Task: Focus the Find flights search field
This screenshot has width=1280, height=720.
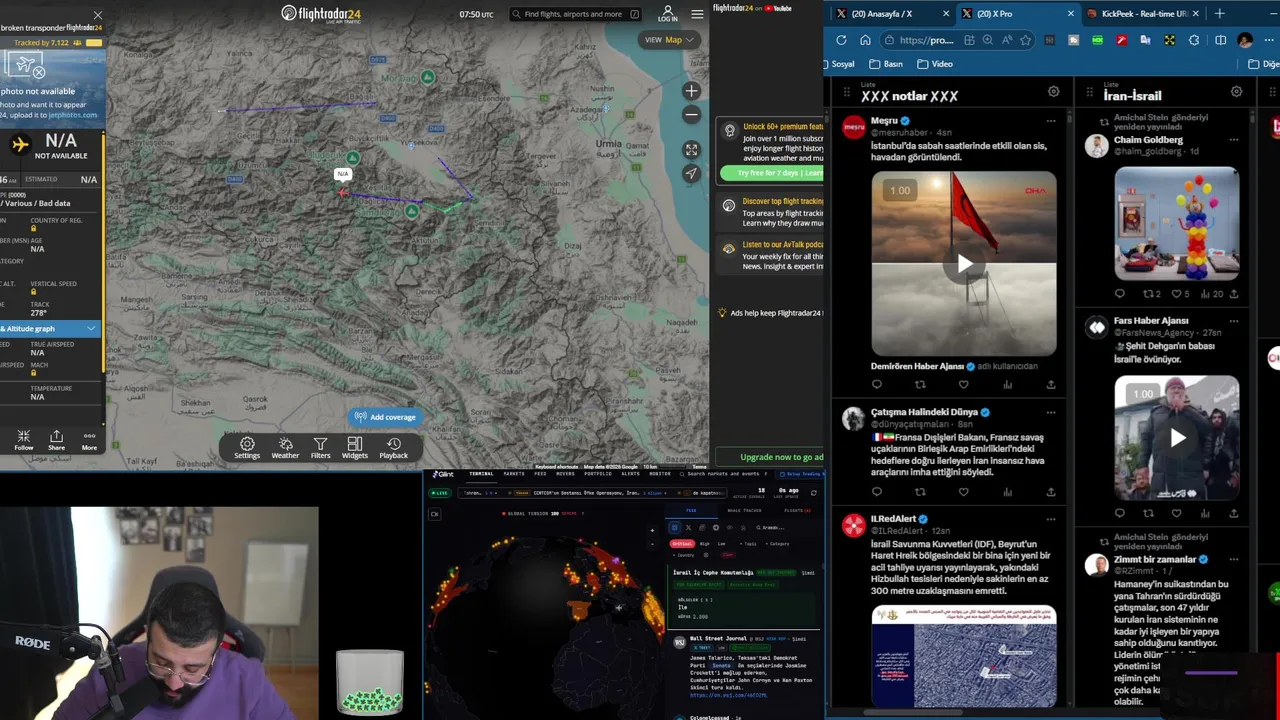Action: pyautogui.click(x=575, y=14)
